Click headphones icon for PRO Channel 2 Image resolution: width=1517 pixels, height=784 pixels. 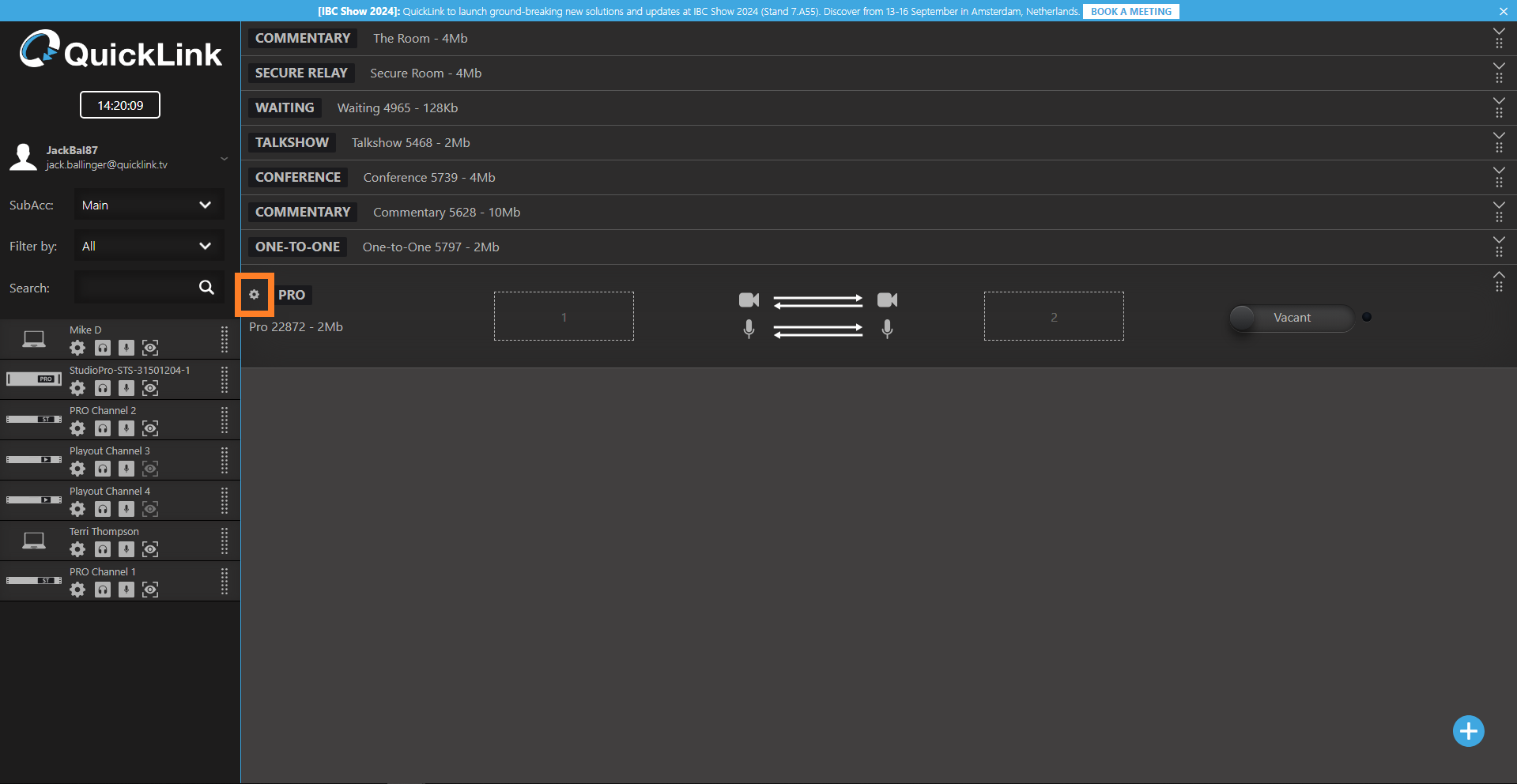click(103, 428)
